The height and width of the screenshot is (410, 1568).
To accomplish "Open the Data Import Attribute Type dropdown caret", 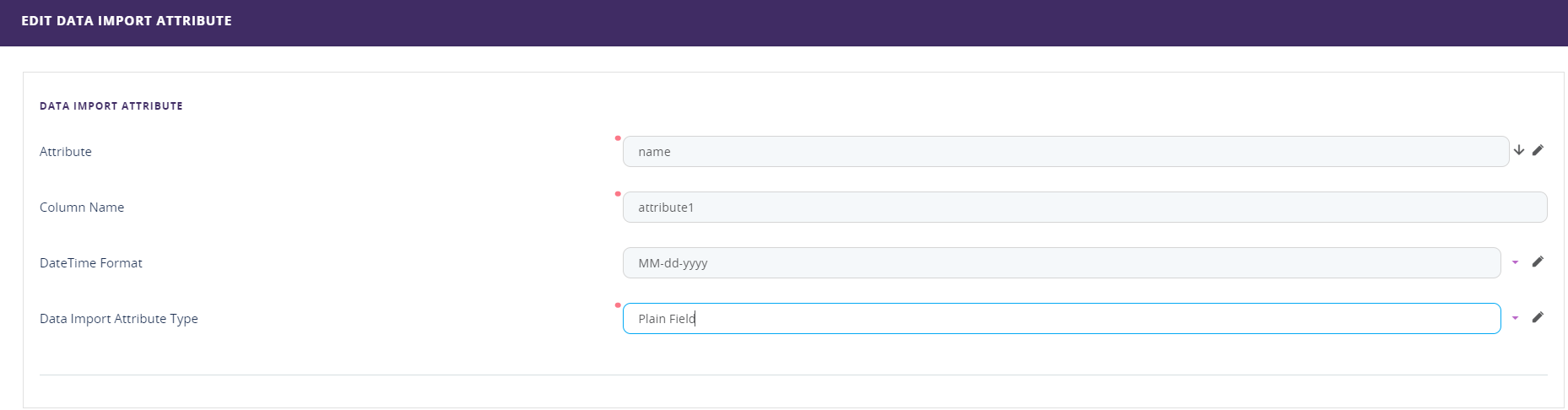I will coord(1515,318).
